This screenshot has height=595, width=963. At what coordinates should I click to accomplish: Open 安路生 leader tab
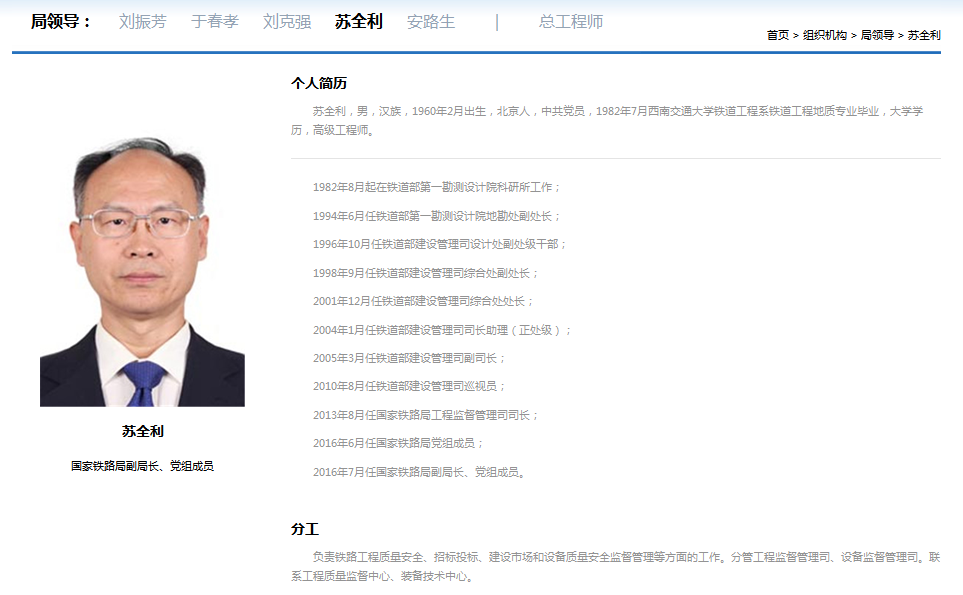pos(431,21)
